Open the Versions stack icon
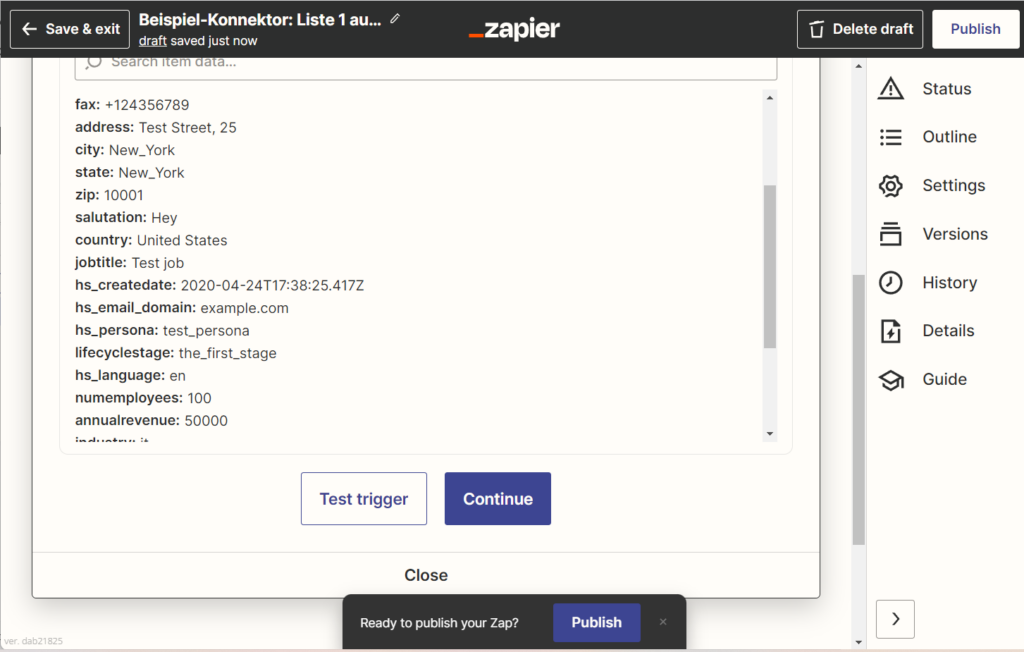 click(891, 234)
